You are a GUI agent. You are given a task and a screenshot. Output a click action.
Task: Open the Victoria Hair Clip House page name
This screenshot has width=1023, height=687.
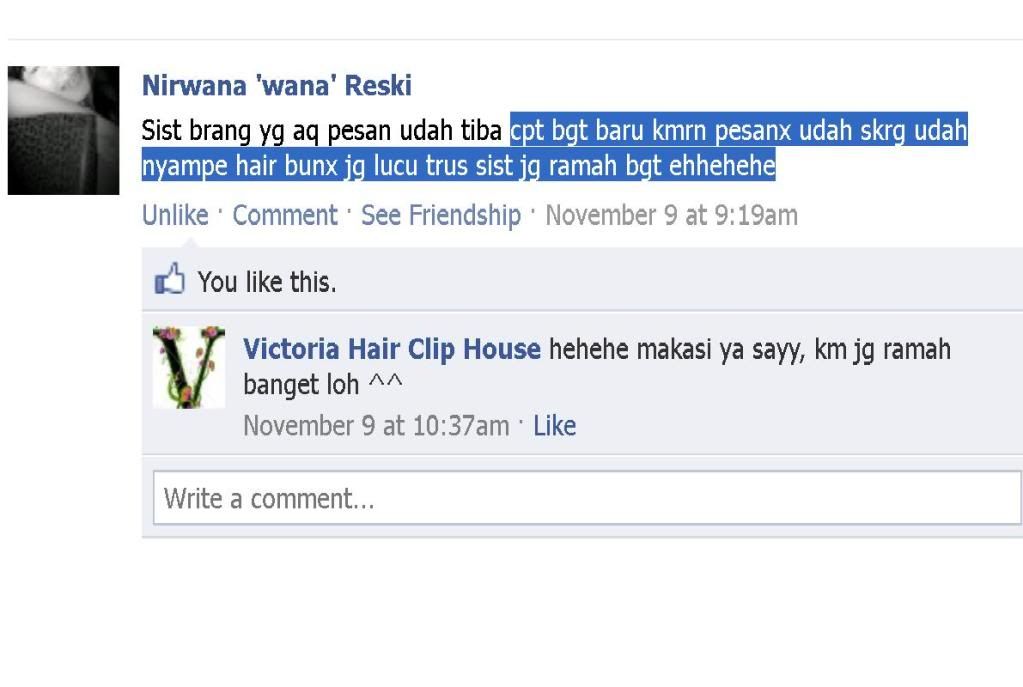tap(391, 349)
